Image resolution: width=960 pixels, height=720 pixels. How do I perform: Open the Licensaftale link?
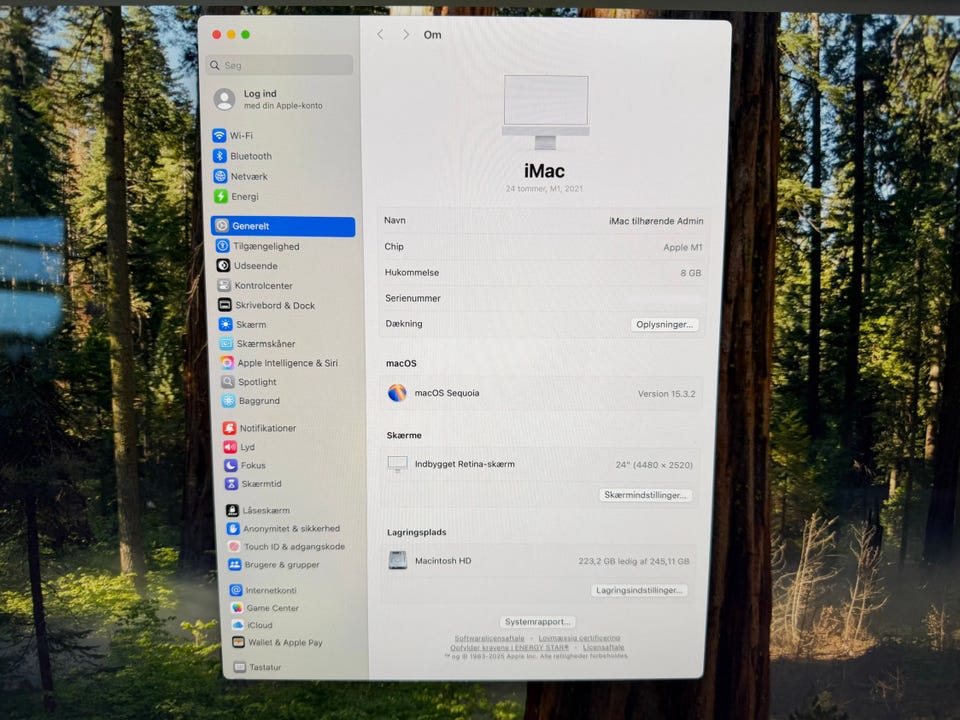[603, 647]
